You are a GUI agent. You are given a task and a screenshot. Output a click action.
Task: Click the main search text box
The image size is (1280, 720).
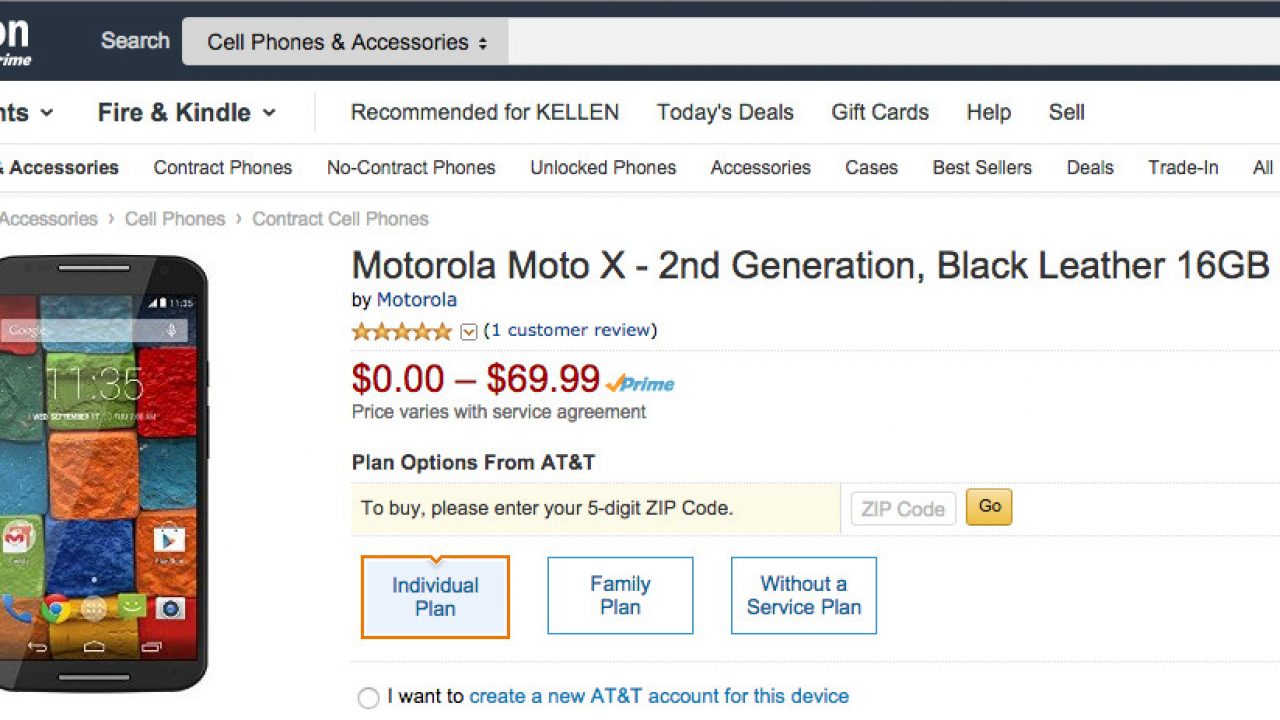coord(890,42)
